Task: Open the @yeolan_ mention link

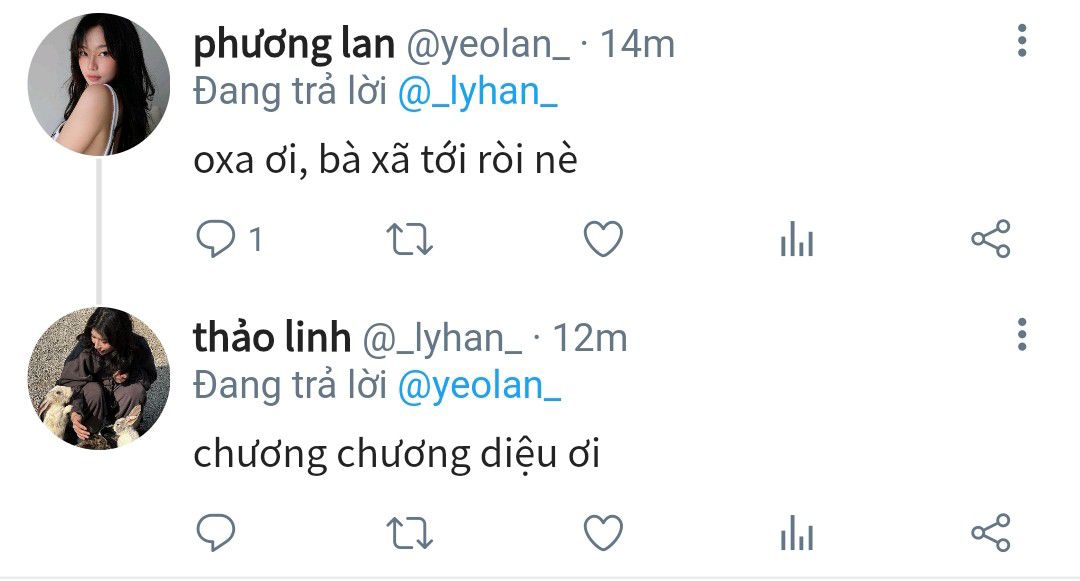Action: (479, 386)
